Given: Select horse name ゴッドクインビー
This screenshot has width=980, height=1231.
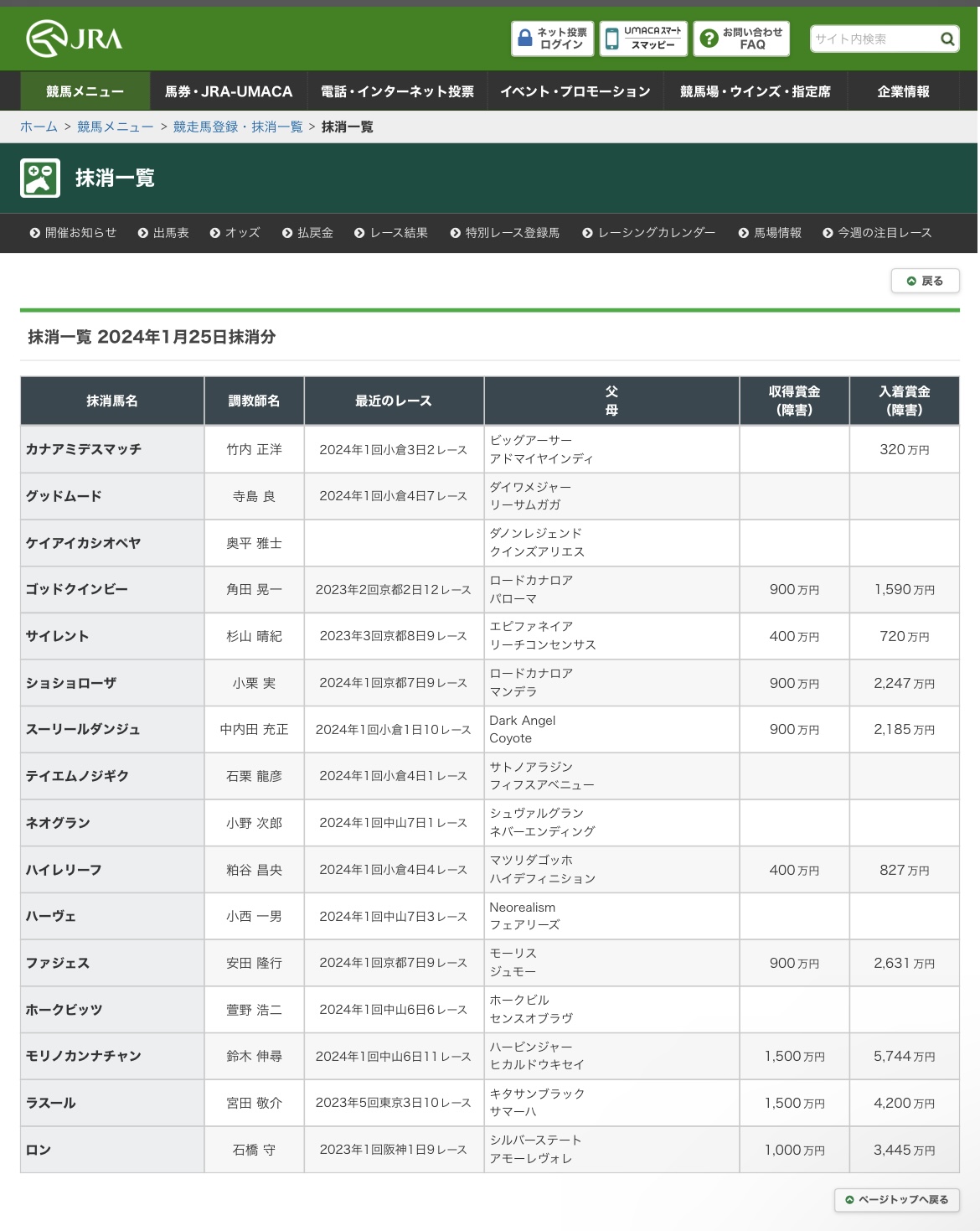Looking at the screenshot, I should 77,589.
